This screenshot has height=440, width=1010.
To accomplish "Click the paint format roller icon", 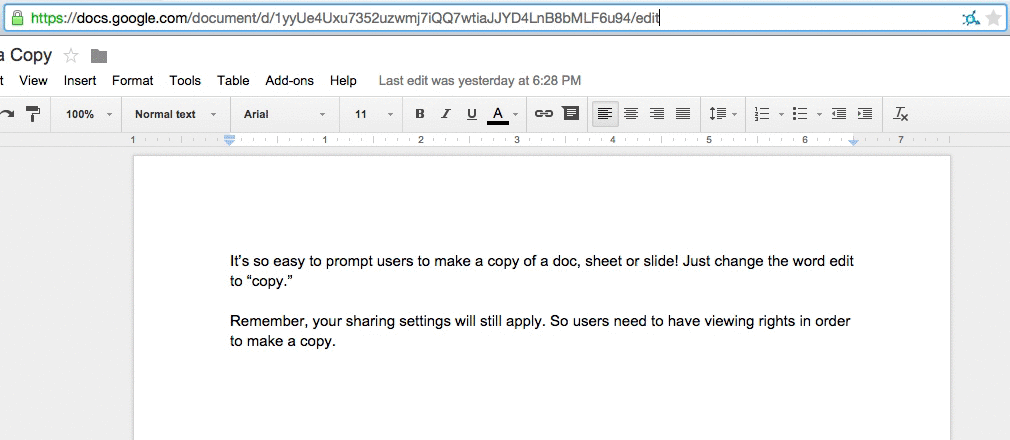I will pyautogui.click(x=33, y=114).
